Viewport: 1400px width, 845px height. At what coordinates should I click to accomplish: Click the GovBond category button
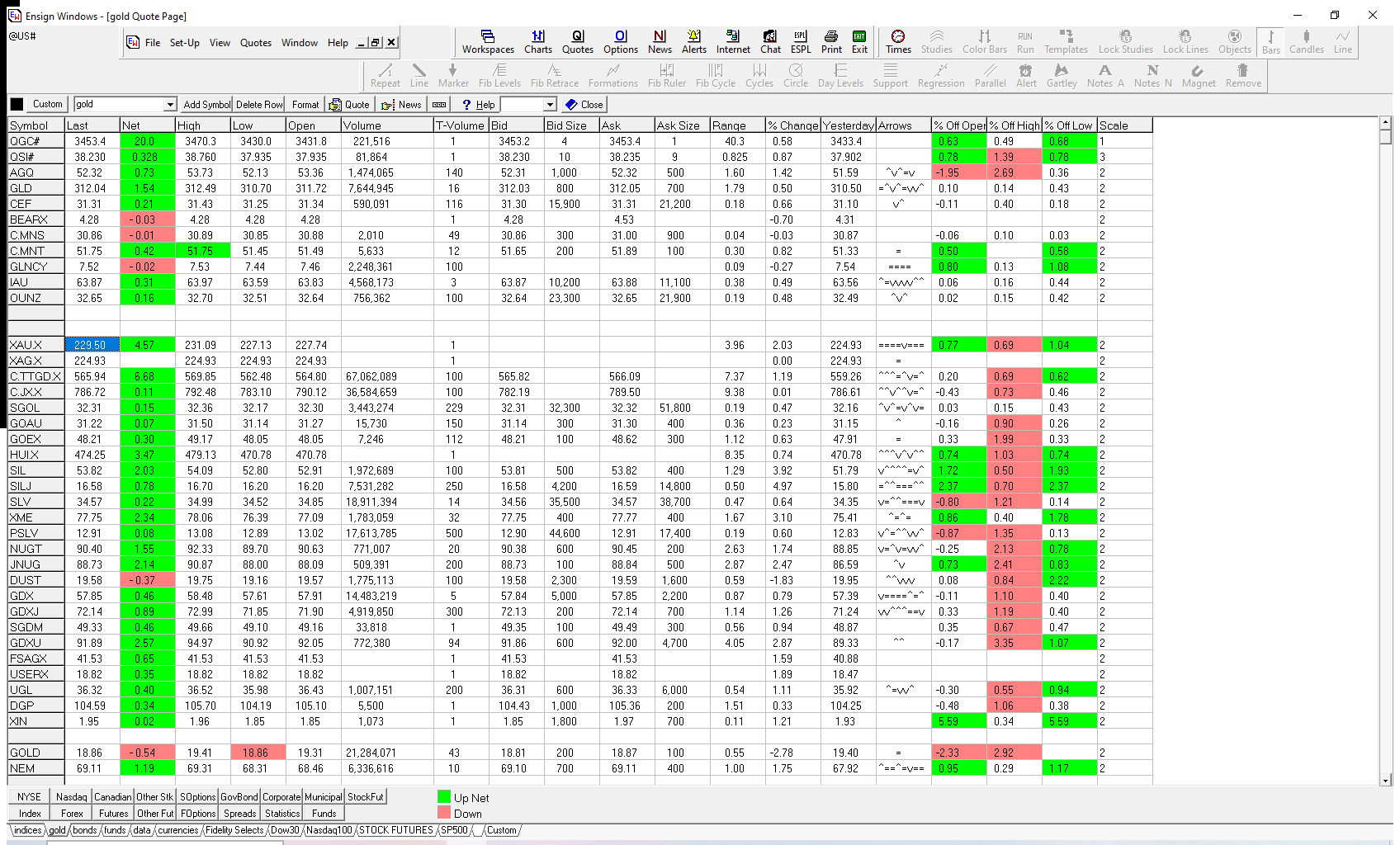click(x=239, y=797)
